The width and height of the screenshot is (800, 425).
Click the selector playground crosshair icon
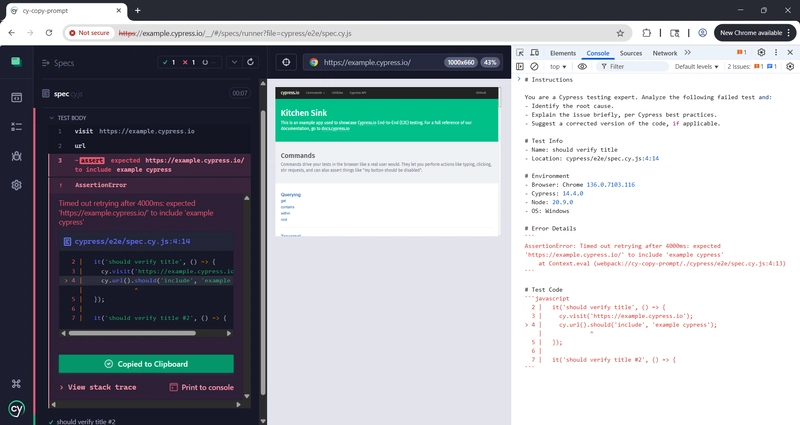[286, 62]
